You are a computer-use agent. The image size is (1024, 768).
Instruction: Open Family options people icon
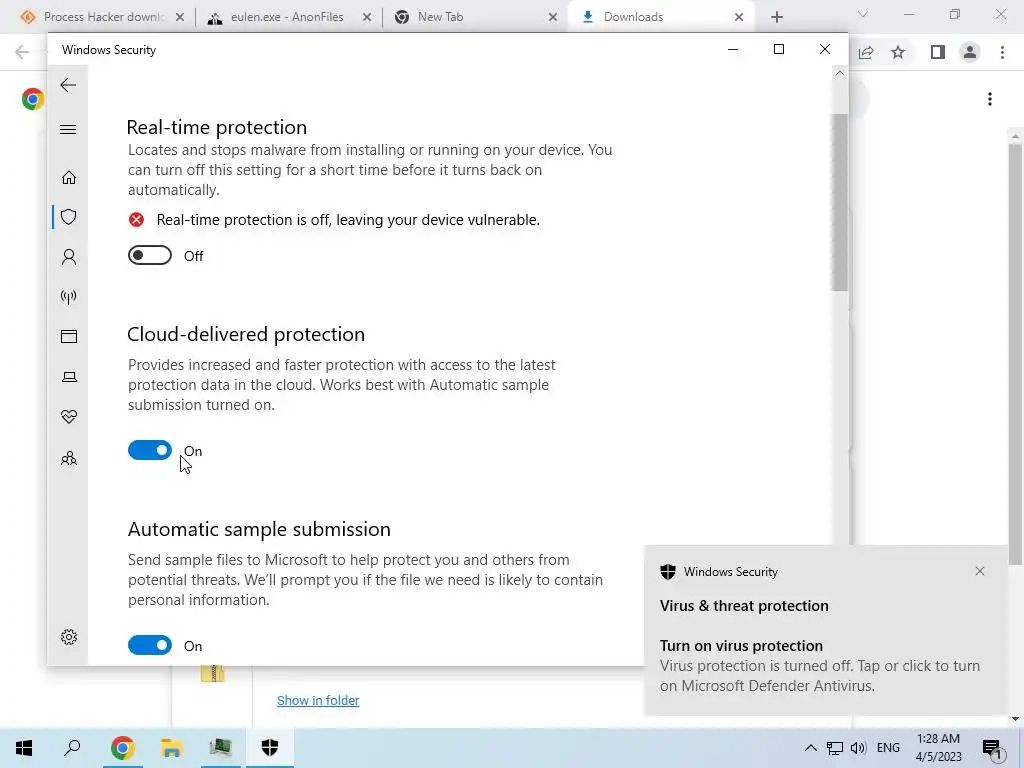[69, 458]
